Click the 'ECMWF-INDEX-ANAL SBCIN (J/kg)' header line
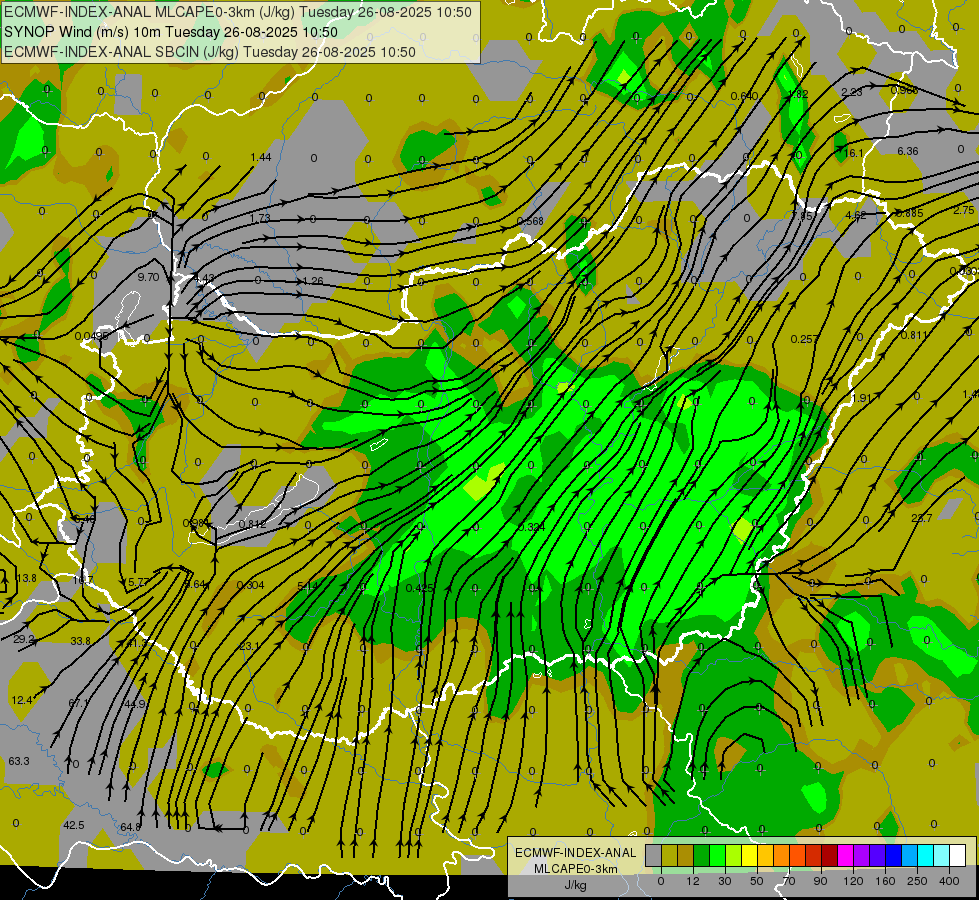This screenshot has width=979, height=900. [x=210, y=52]
